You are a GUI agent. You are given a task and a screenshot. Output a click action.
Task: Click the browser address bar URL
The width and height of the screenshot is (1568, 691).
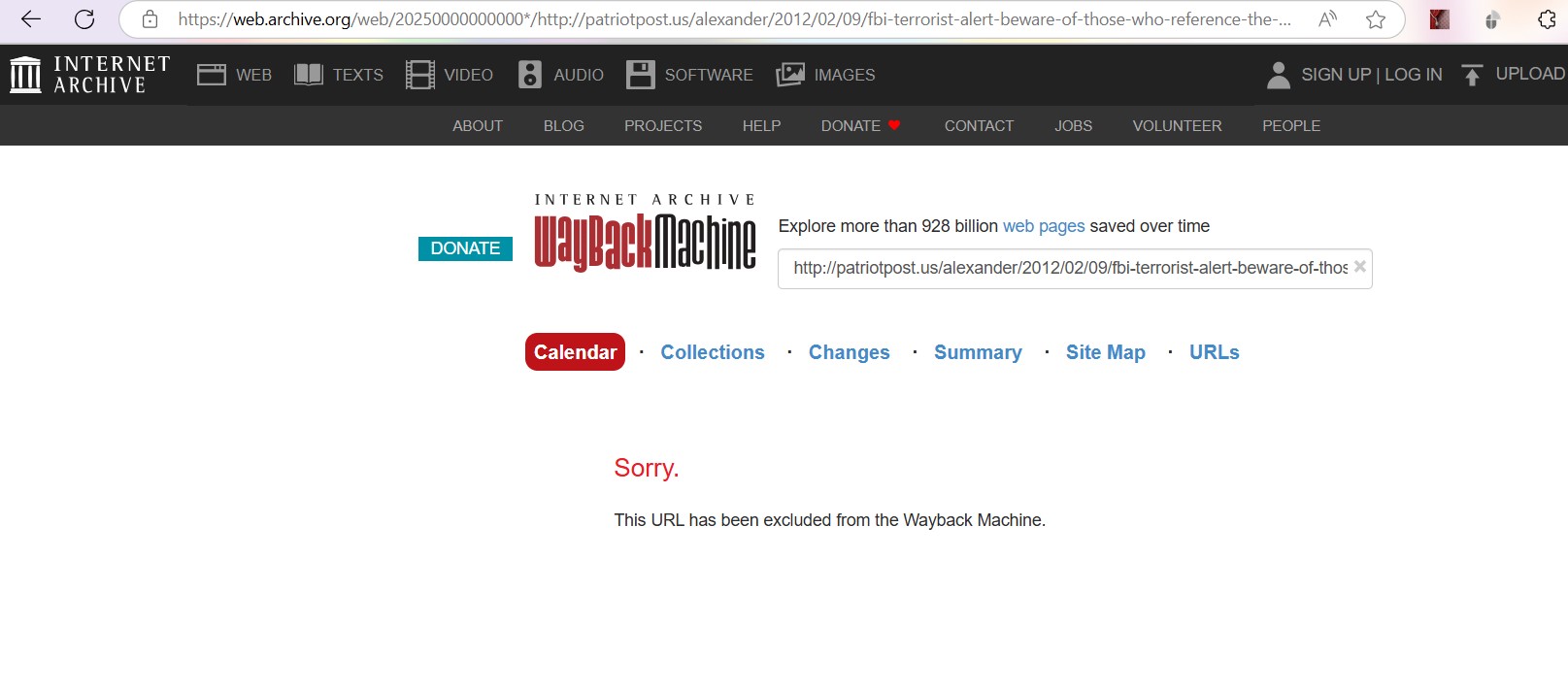734,19
